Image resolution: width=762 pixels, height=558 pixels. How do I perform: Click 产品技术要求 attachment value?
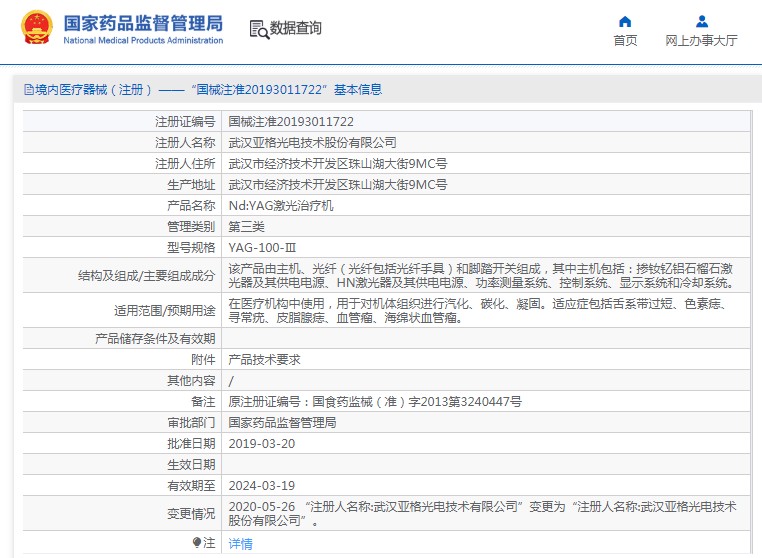click(x=264, y=360)
